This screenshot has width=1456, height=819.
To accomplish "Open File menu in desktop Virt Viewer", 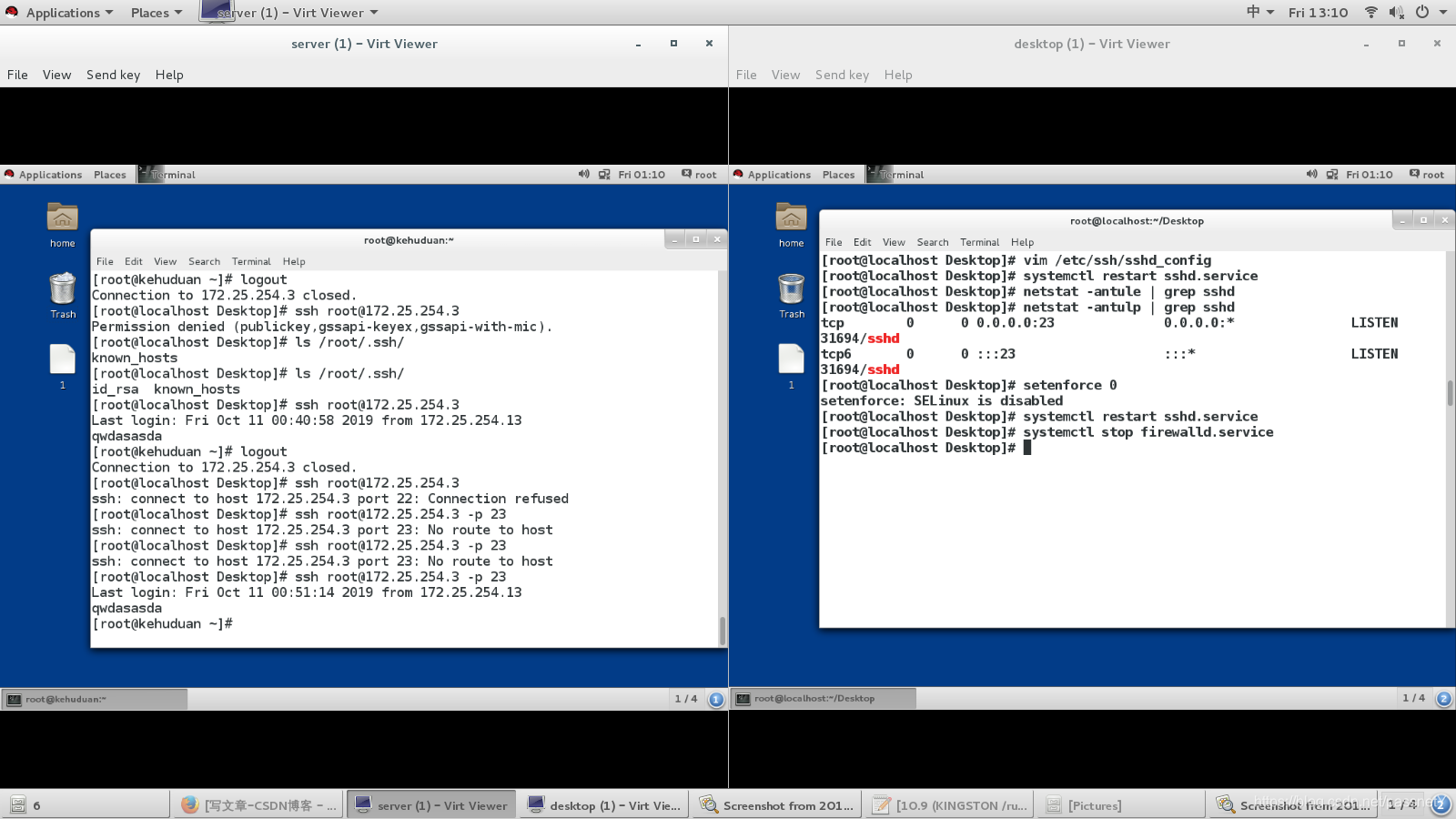I will (x=746, y=75).
